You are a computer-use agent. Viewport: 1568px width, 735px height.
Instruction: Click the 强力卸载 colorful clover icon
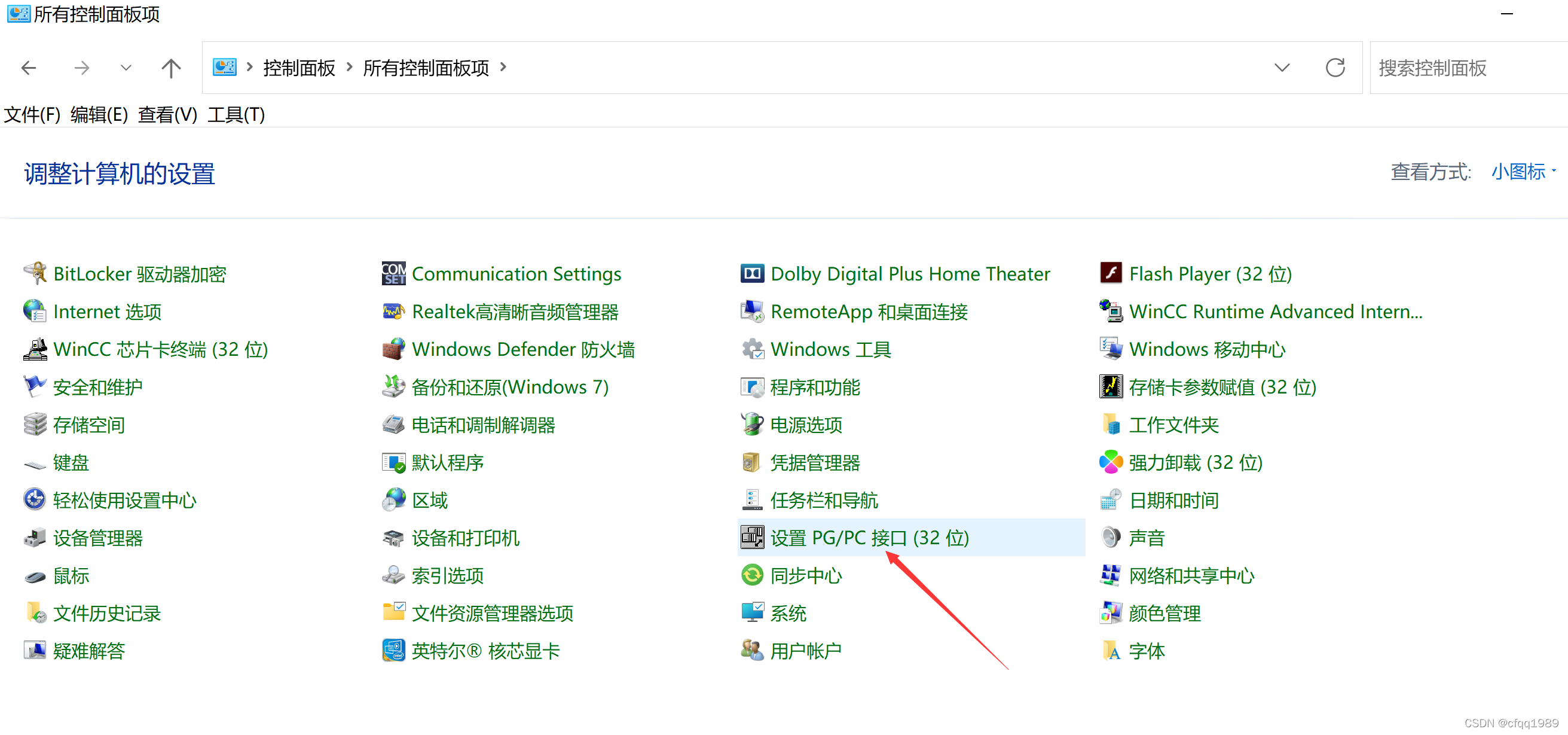[x=1111, y=462]
